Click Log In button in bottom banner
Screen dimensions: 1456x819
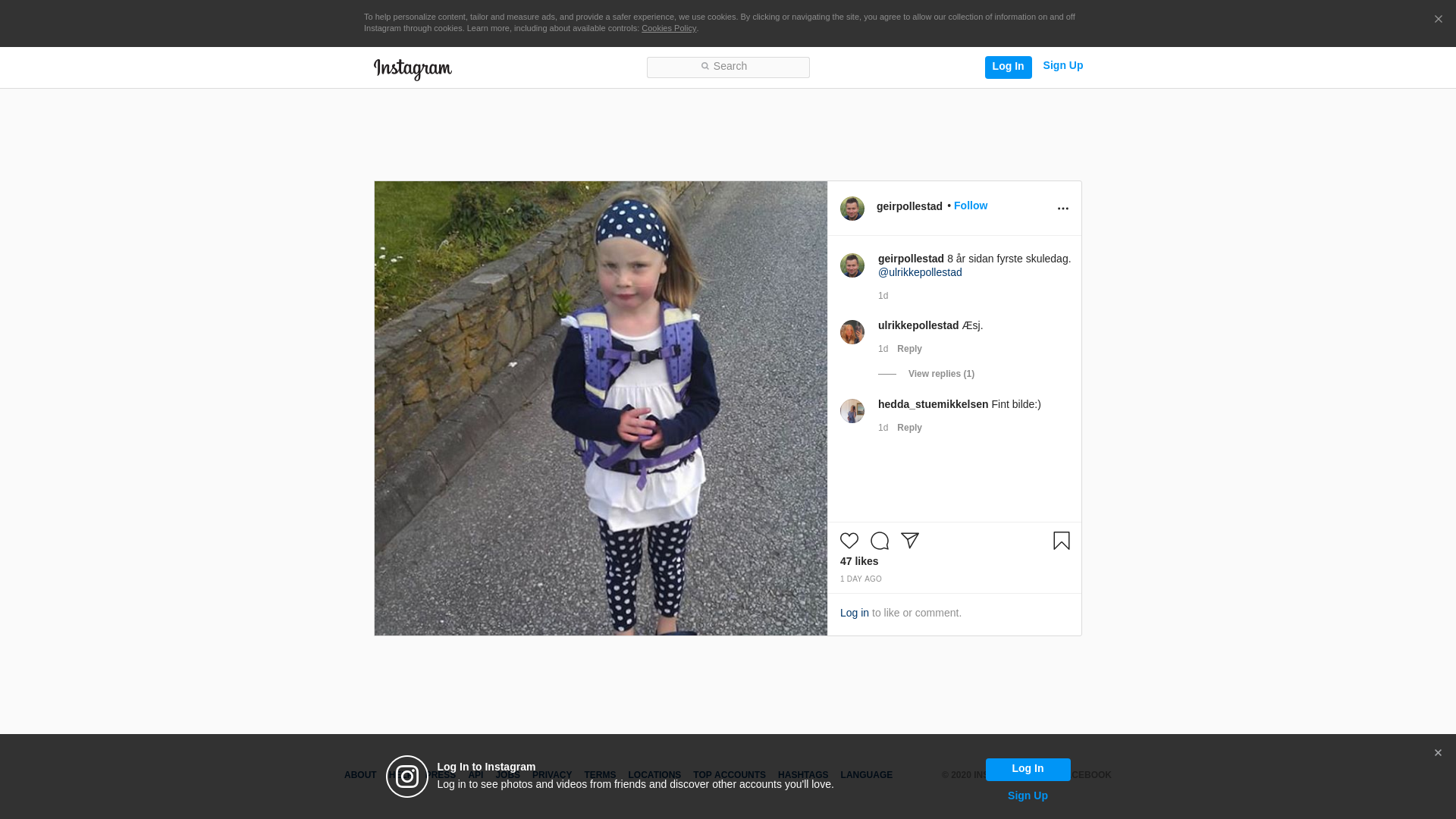coord(1028,769)
